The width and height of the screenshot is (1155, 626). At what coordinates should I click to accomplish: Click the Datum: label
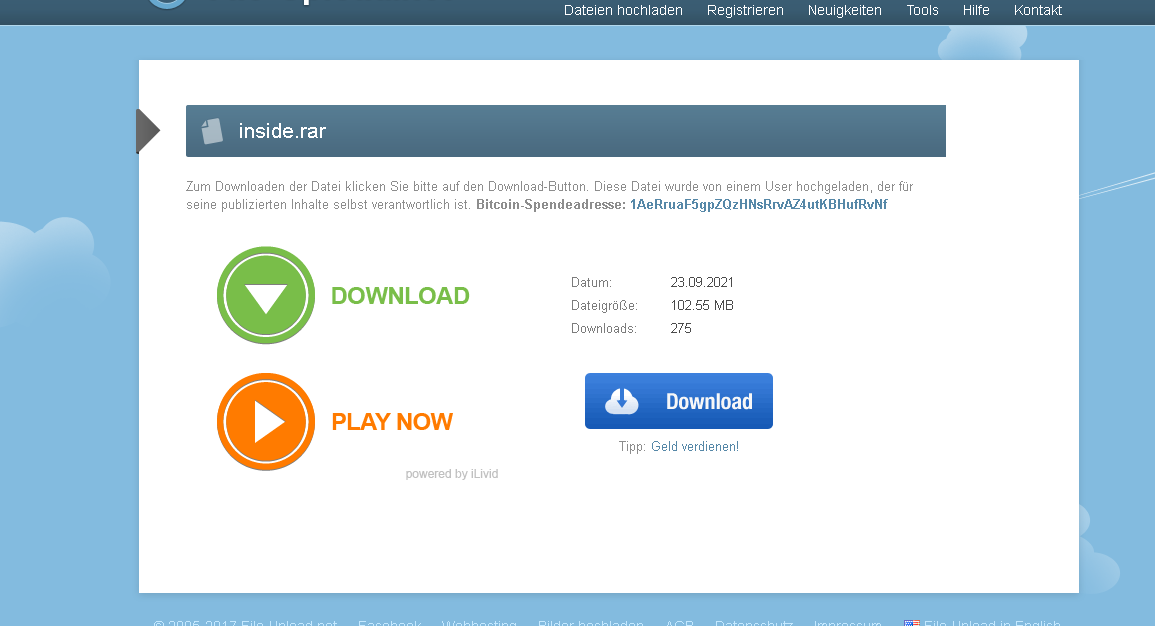[x=591, y=282]
